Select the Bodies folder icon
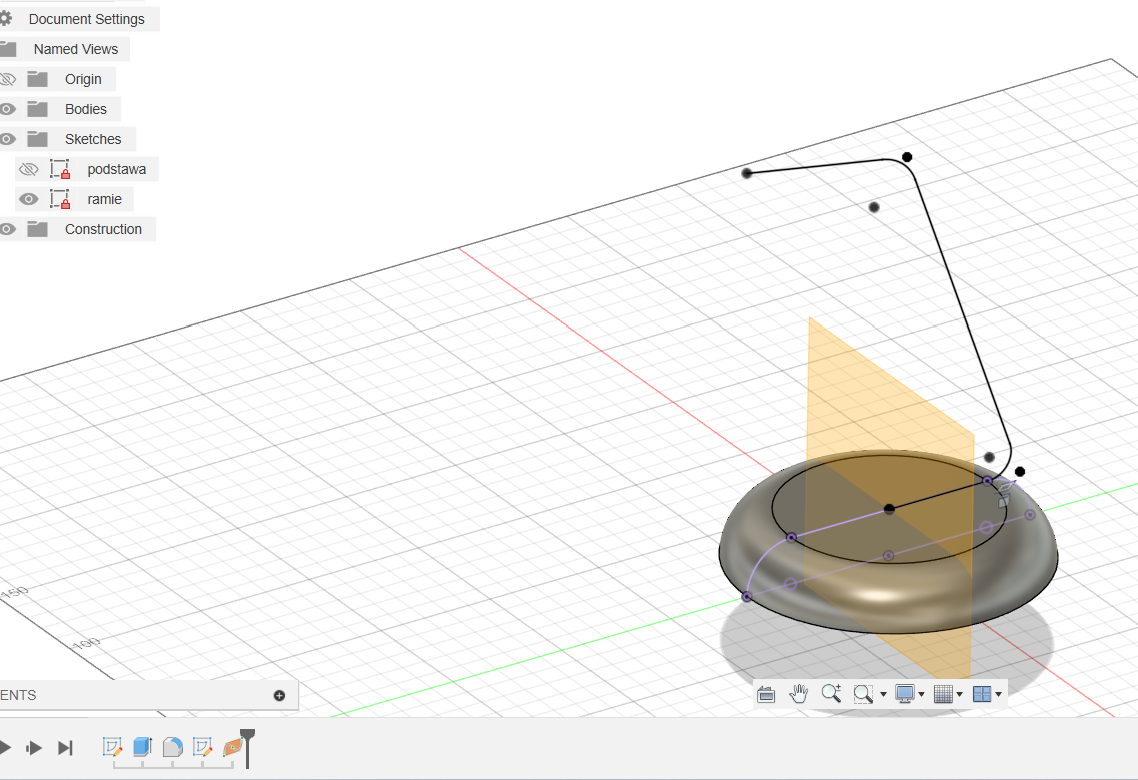The image size is (1138, 780). click(37, 109)
